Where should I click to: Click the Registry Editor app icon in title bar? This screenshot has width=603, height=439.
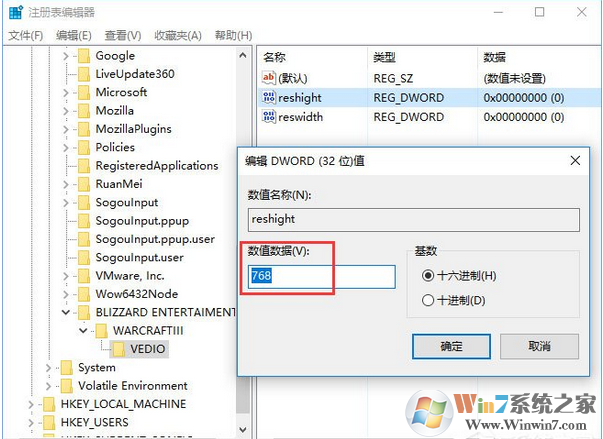click(15, 12)
